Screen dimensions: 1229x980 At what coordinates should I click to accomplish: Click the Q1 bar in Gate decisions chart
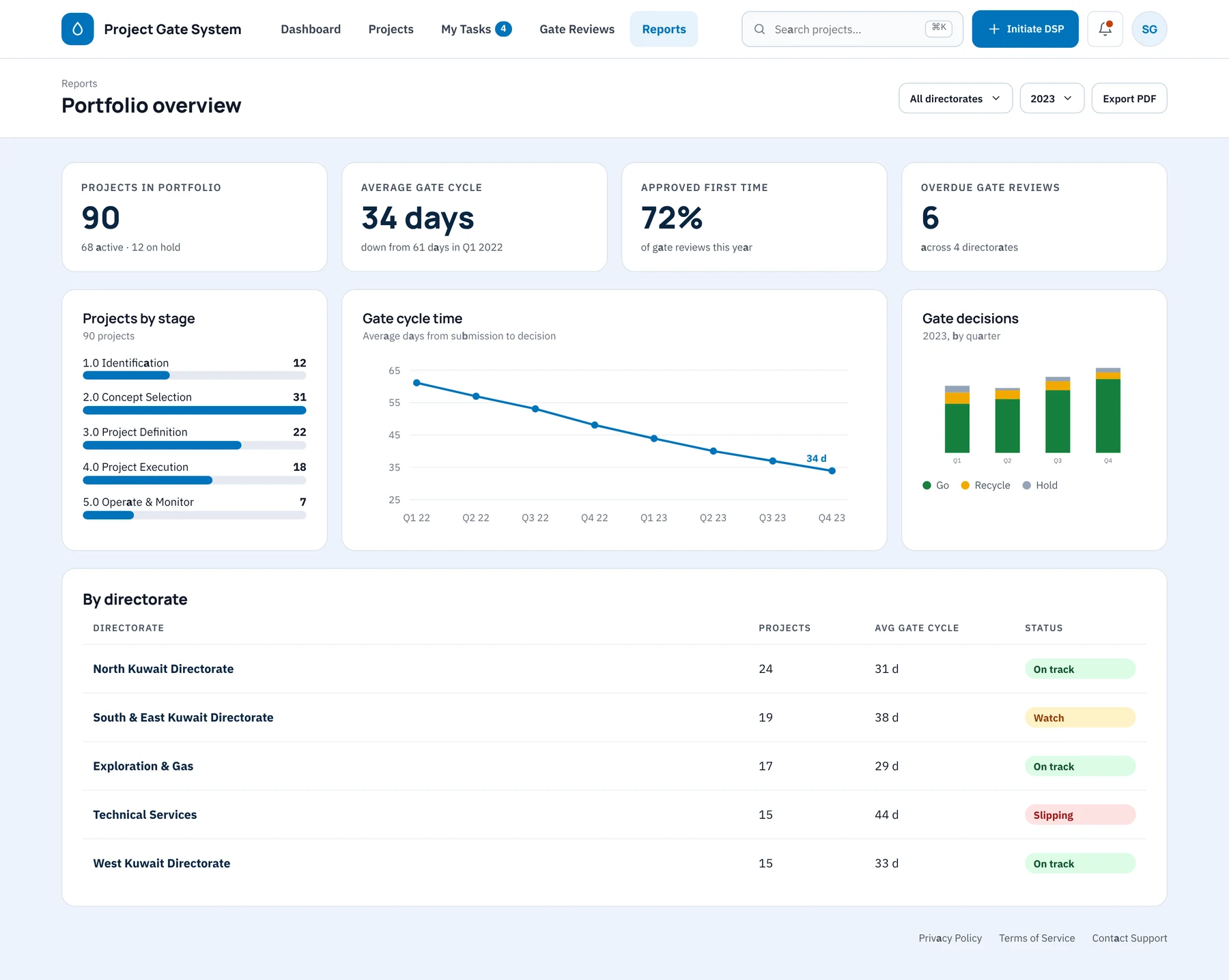point(957,419)
